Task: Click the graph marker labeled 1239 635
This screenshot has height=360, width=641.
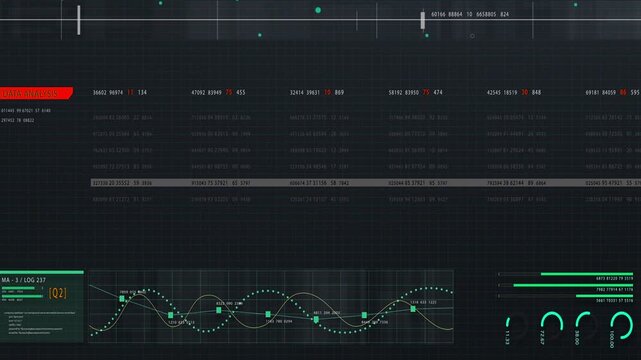Action: 170,315
